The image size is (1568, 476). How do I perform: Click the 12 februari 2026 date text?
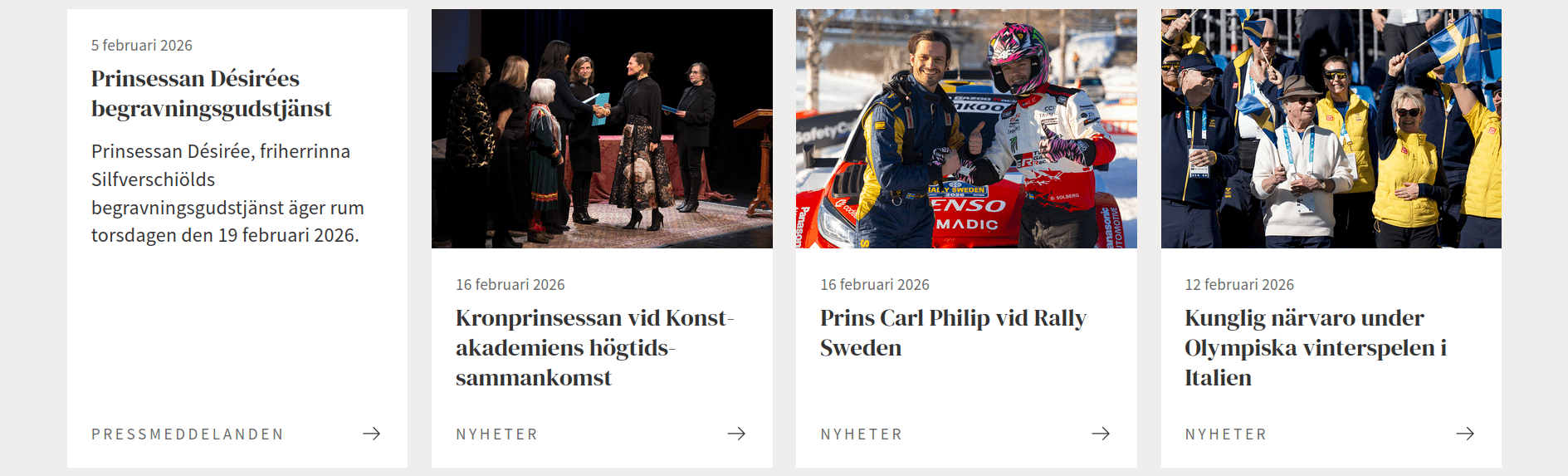(1239, 285)
